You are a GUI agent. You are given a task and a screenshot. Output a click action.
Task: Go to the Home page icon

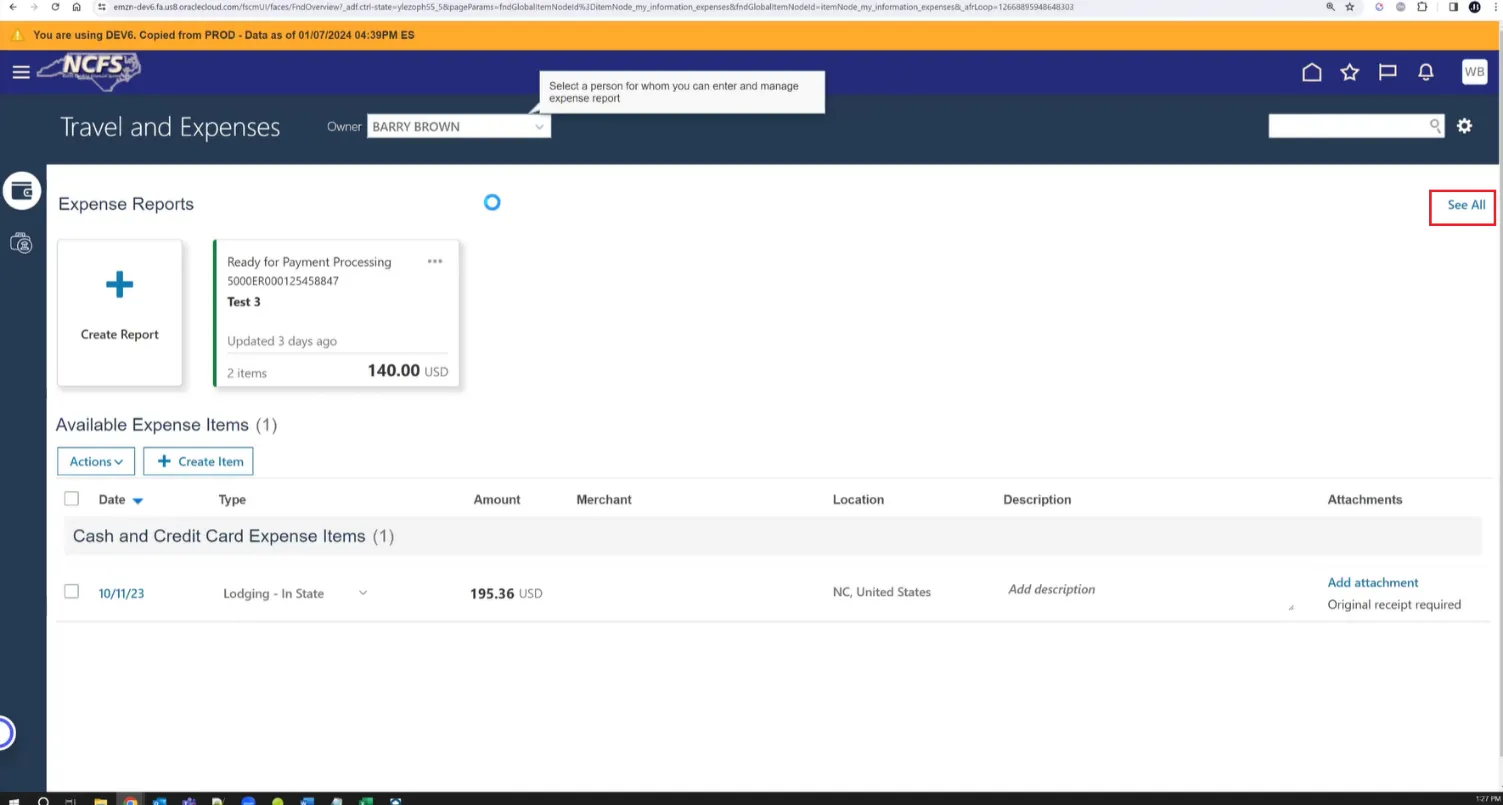pyautogui.click(x=1311, y=72)
